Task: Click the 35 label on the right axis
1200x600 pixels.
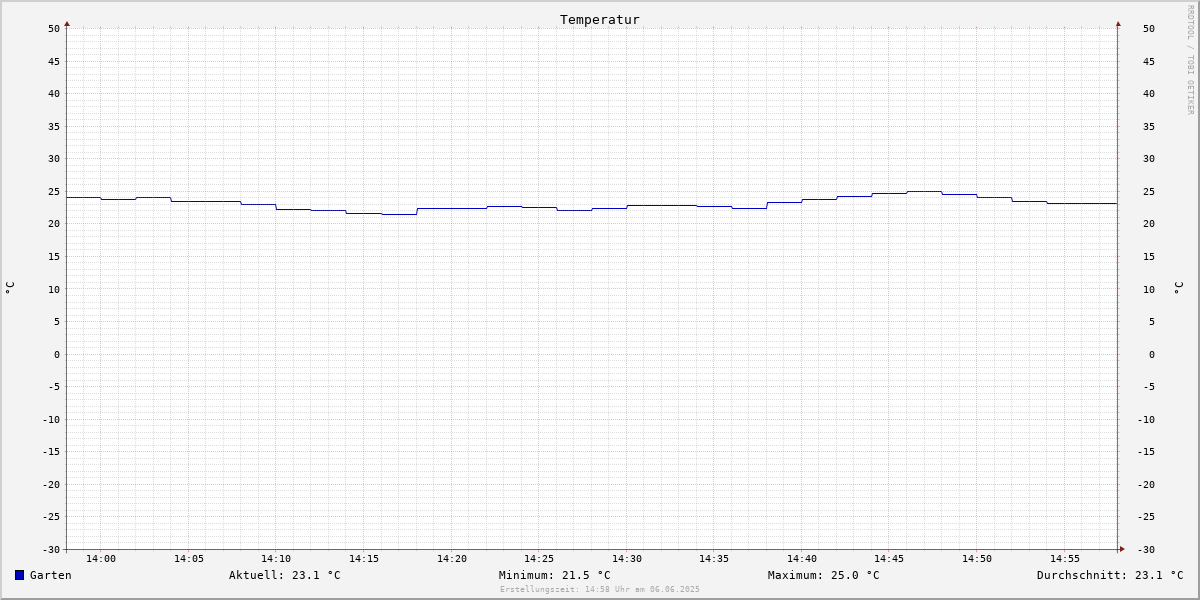Action: 1149,126
